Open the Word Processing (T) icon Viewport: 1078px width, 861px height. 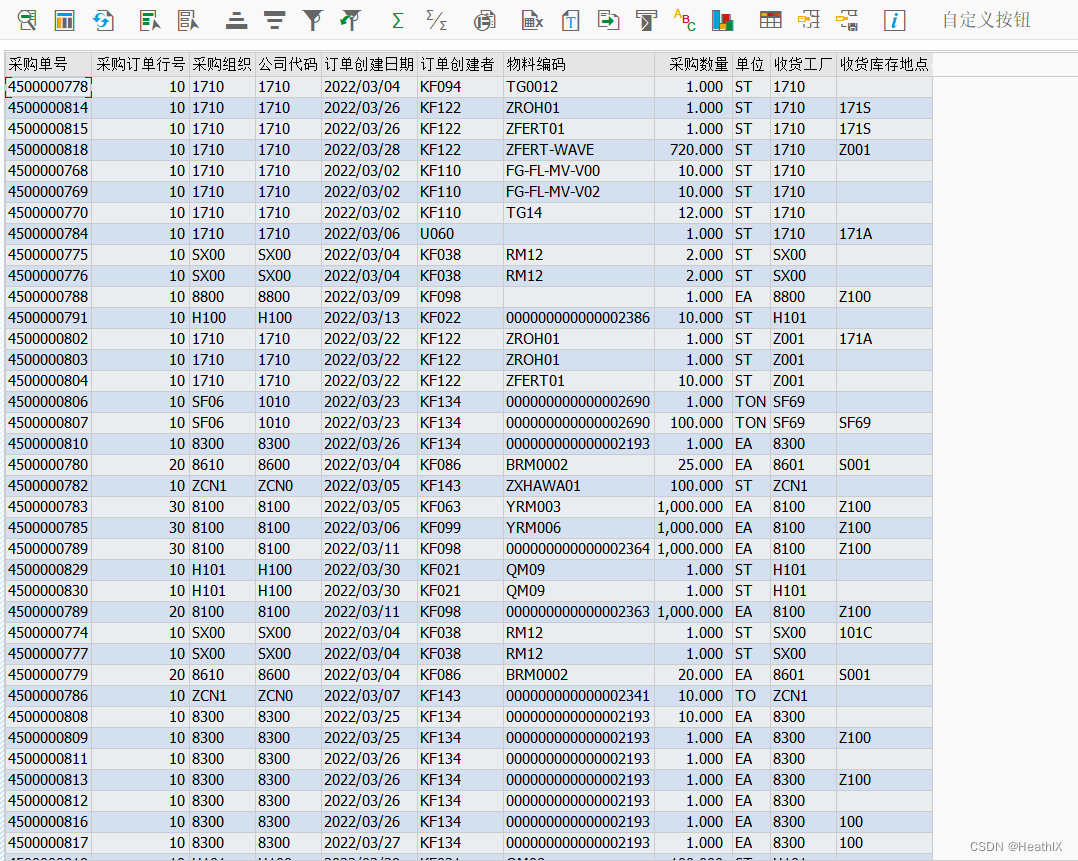pyautogui.click(x=570, y=20)
